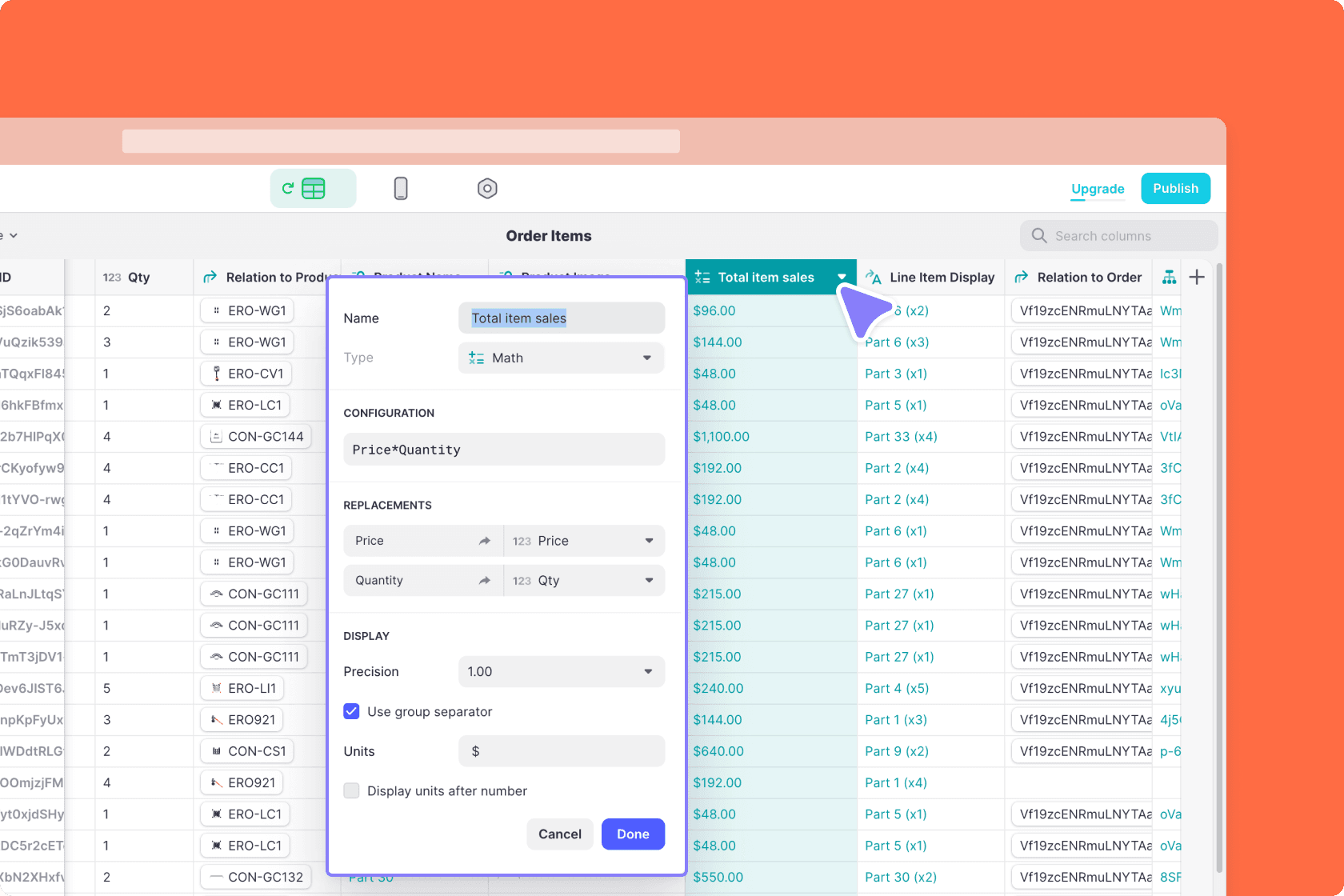Click the CON-GC144 relation chip

tap(256, 437)
